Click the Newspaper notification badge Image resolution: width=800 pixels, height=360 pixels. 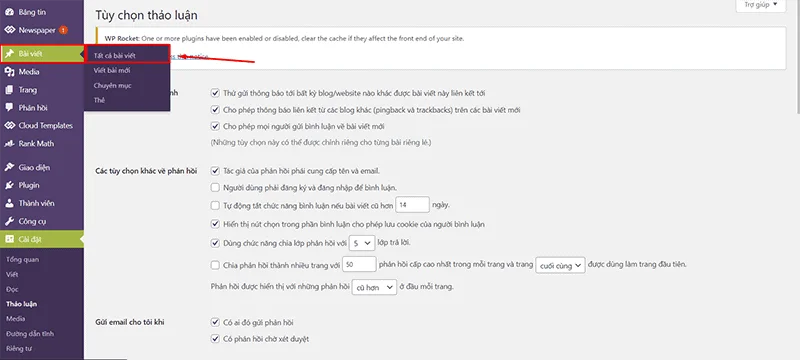[x=63, y=30]
